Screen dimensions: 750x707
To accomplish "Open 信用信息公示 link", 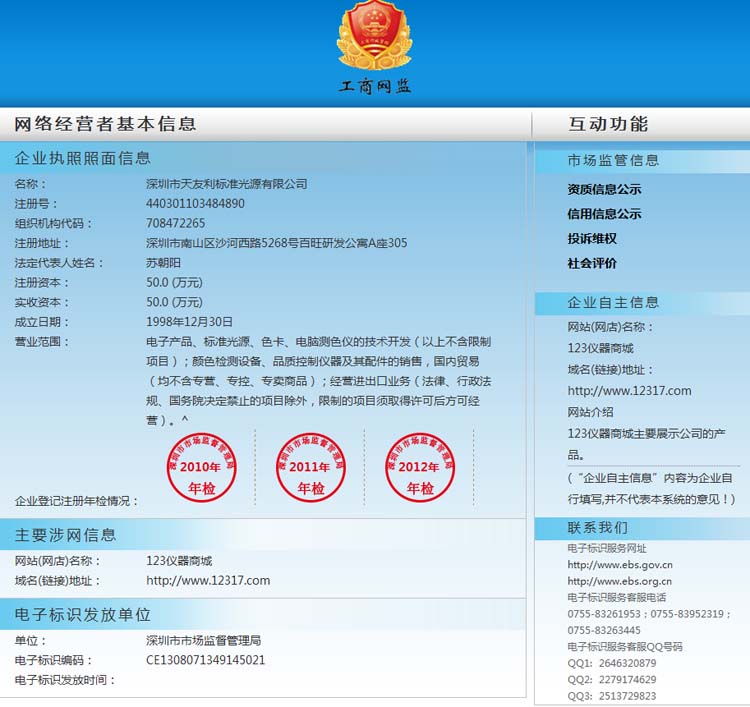I will 604,214.
